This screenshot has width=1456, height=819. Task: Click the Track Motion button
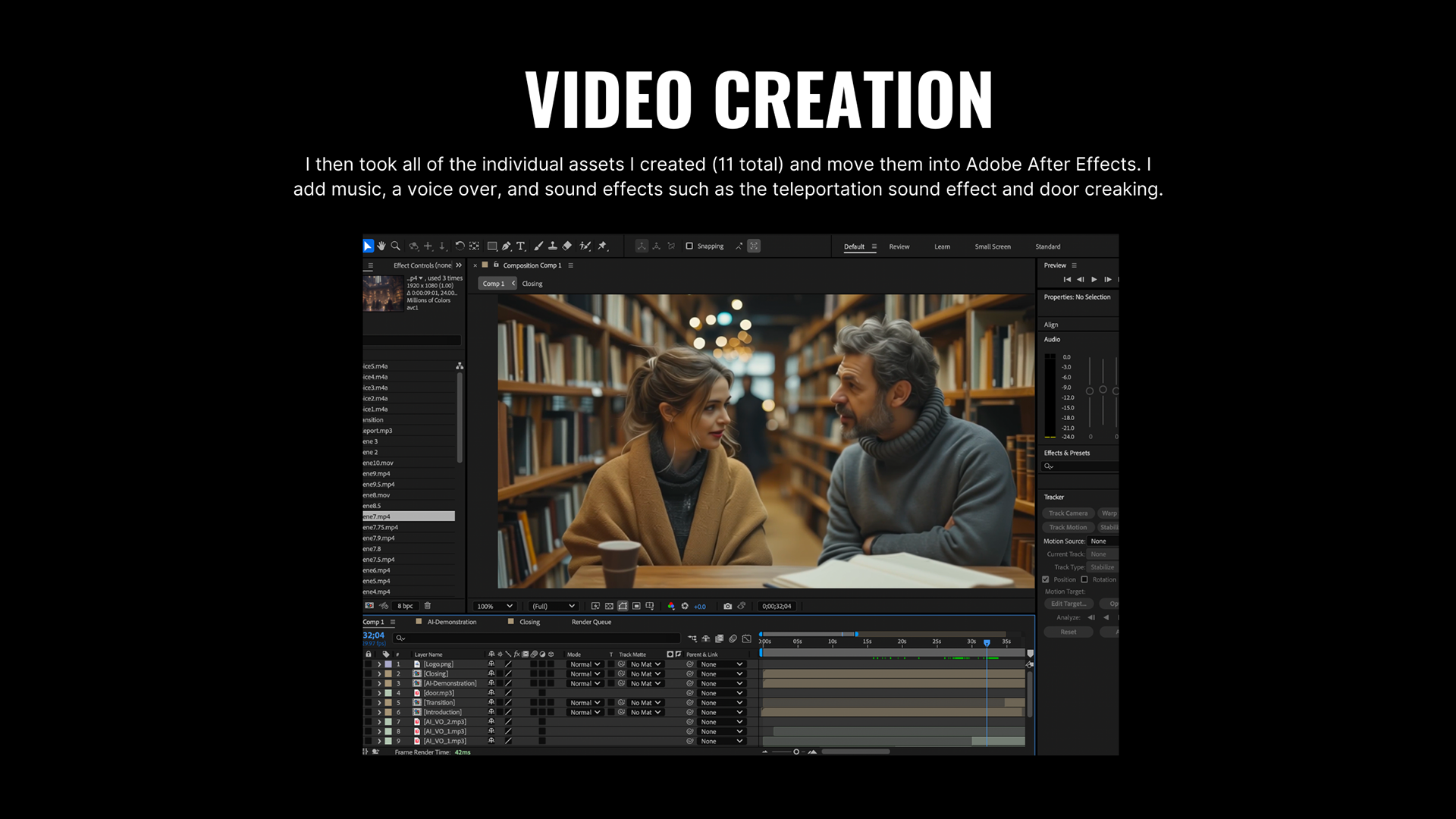(1068, 527)
